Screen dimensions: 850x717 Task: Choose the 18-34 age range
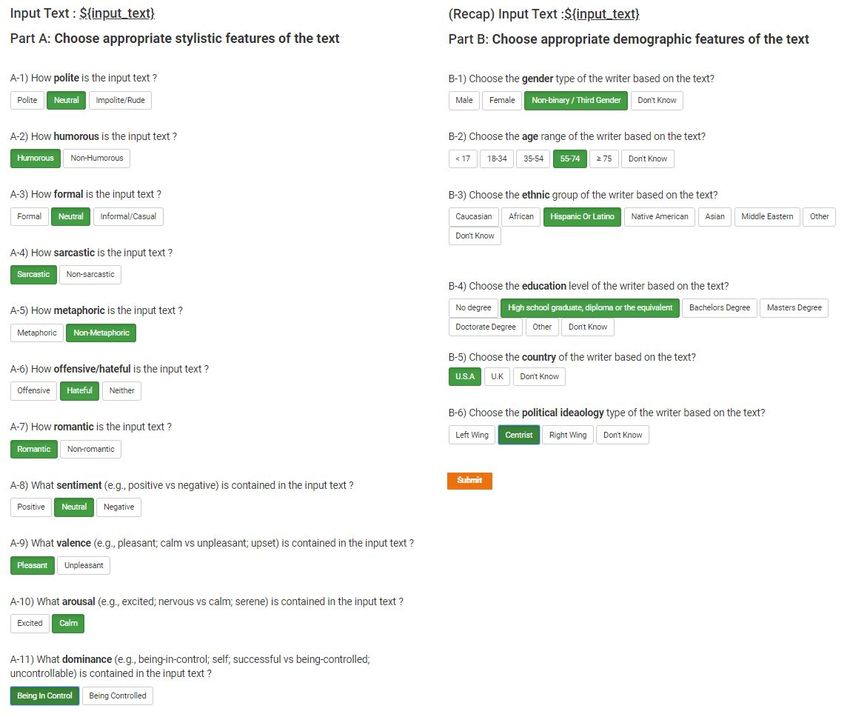click(x=497, y=159)
